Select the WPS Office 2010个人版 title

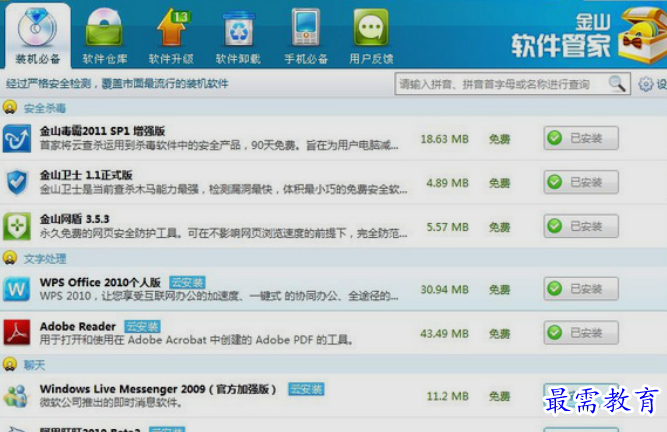[x=100, y=282]
